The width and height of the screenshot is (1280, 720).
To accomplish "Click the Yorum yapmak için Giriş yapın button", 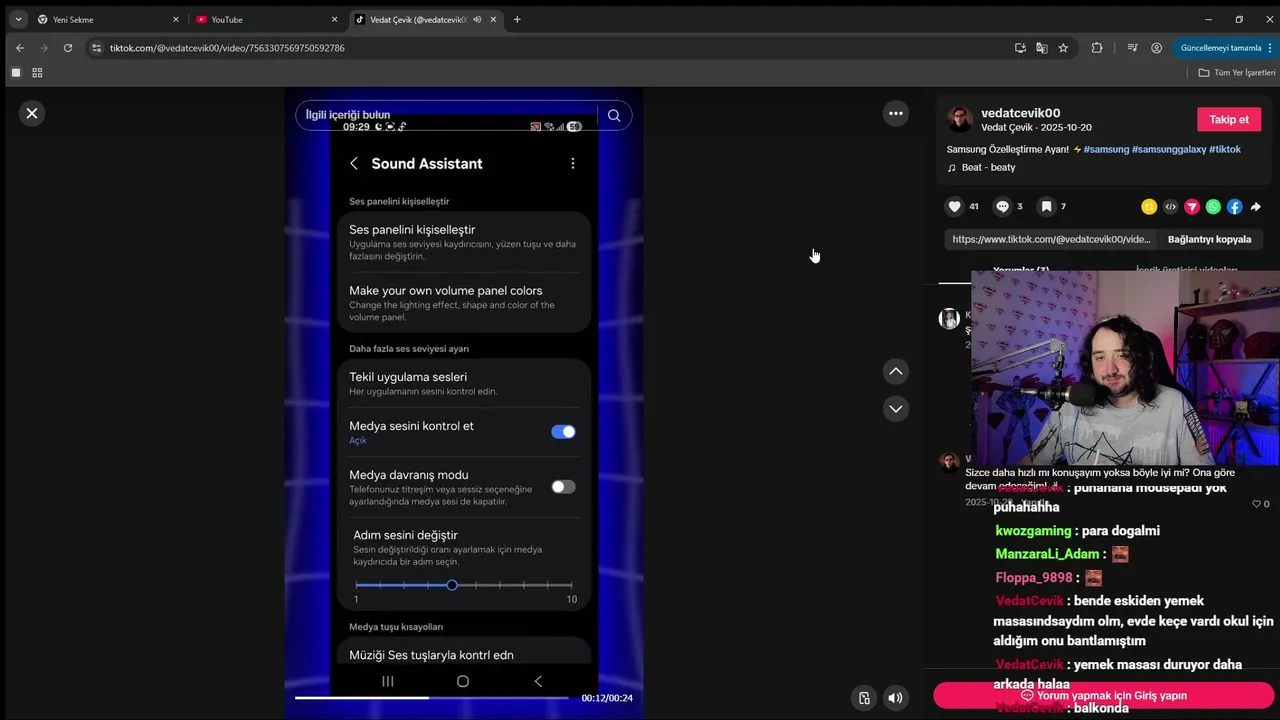I will (1104, 696).
